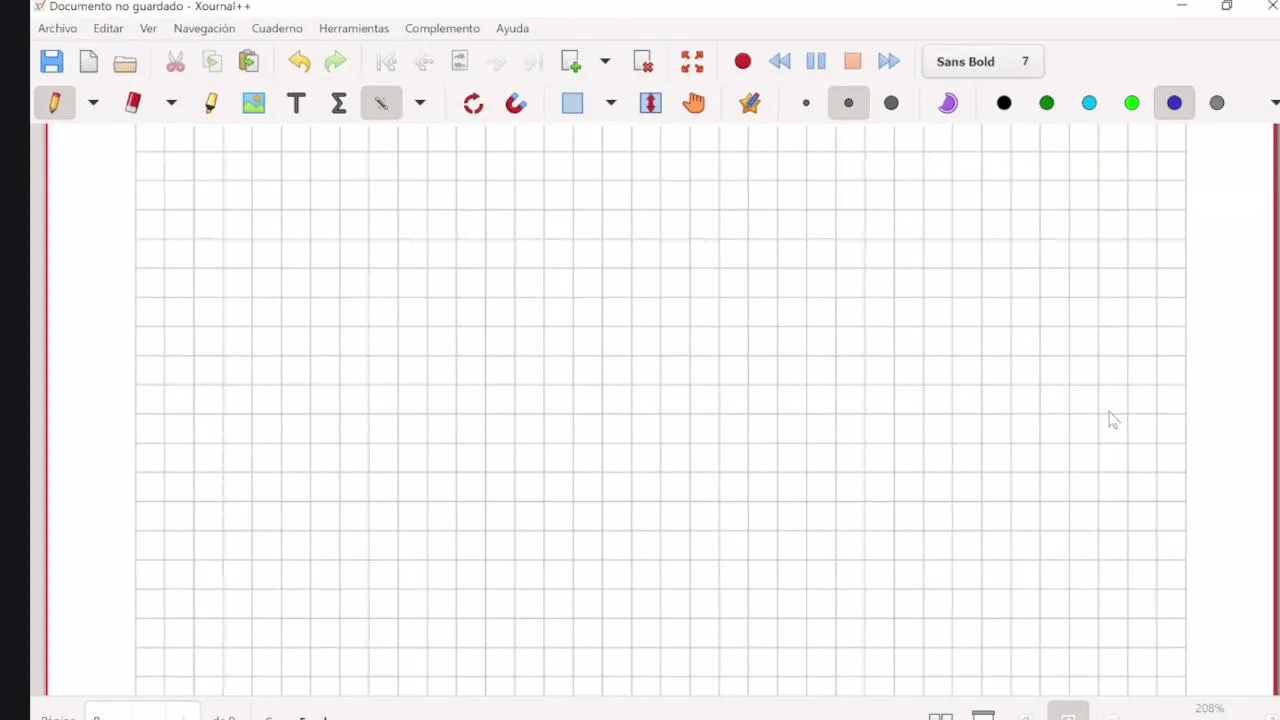
Task: Open the Ver menu
Action: pyautogui.click(x=148, y=28)
